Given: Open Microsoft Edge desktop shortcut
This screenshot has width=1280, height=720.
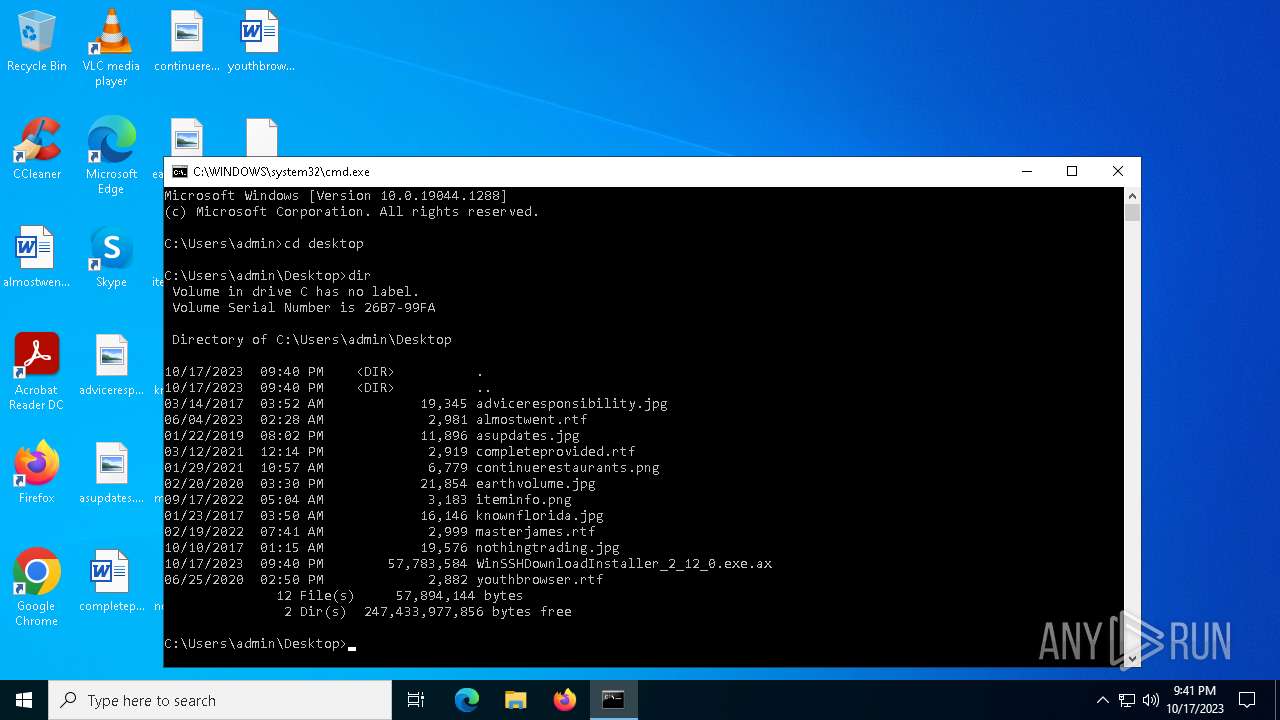Looking at the screenshot, I should click(111, 155).
